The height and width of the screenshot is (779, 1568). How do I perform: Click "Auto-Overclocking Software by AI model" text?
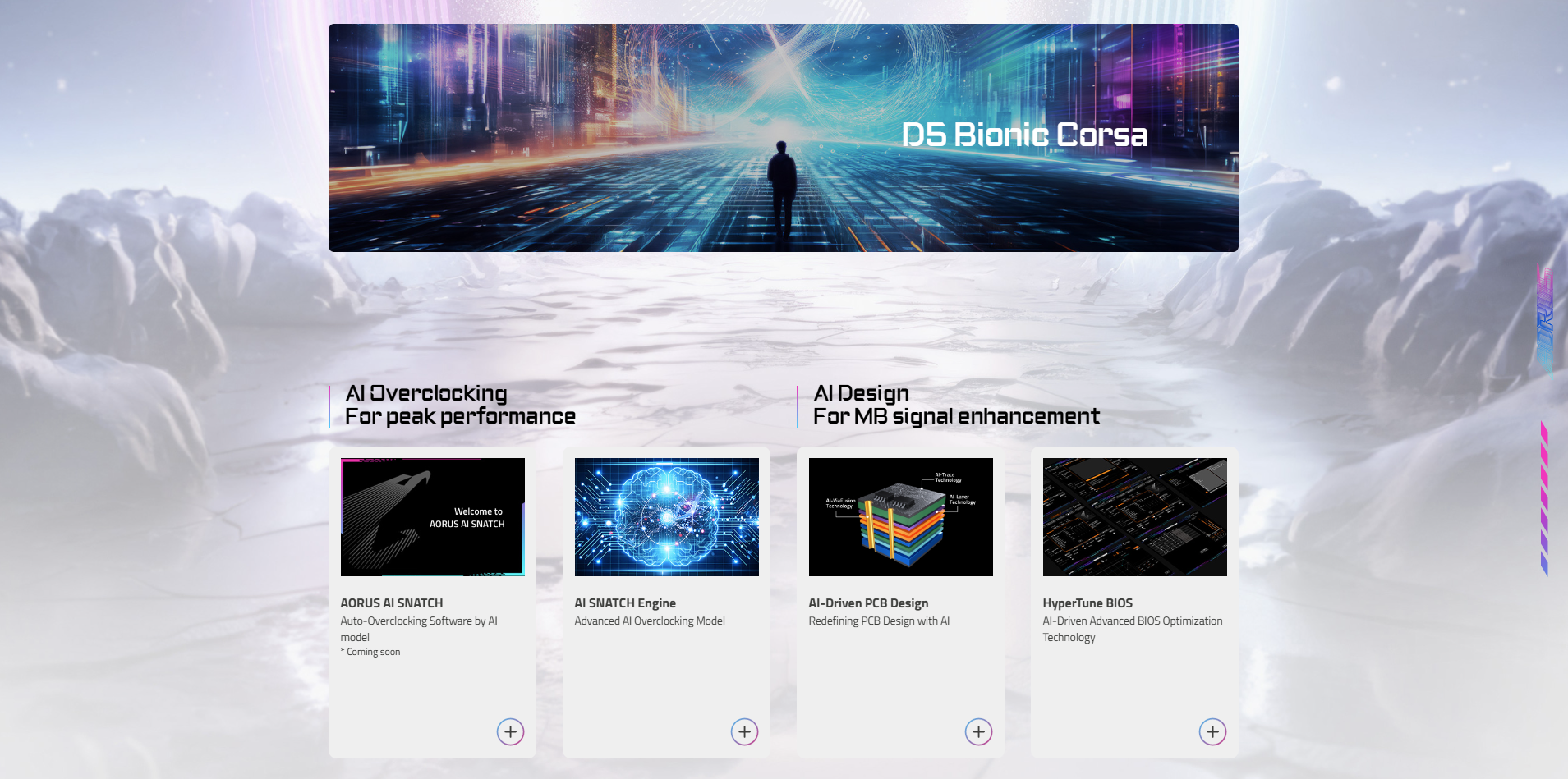pos(419,629)
